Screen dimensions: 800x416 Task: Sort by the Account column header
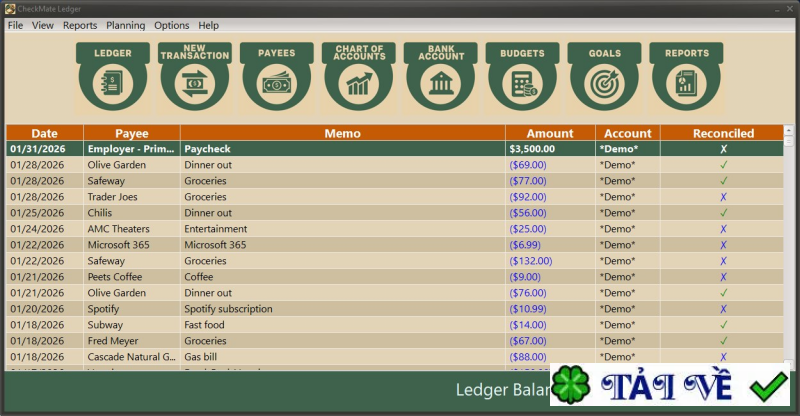(628, 133)
